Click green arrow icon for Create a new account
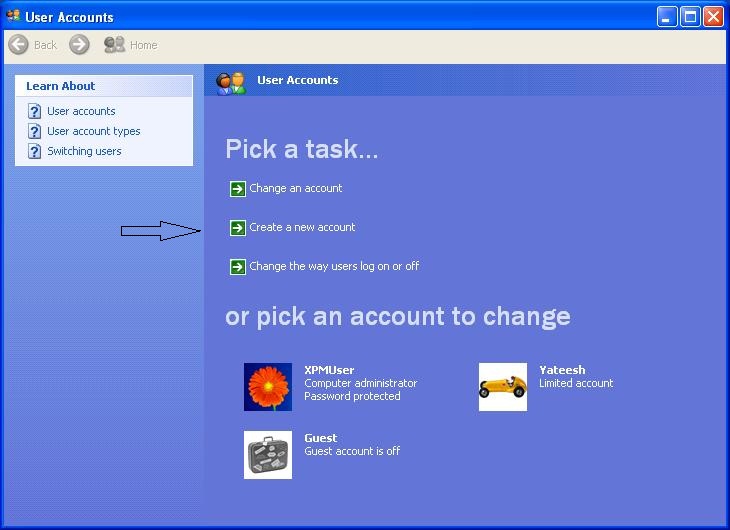 [x=237, y=228]
